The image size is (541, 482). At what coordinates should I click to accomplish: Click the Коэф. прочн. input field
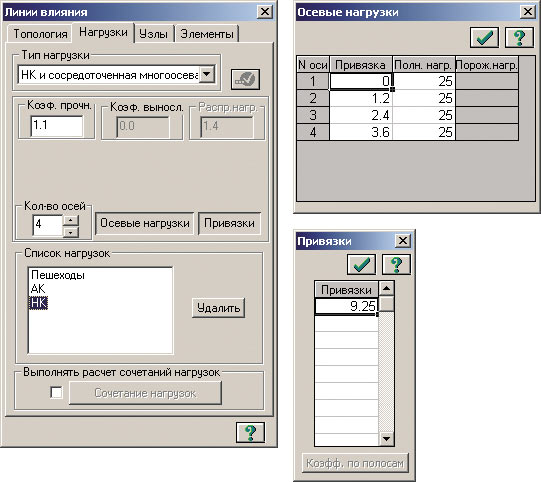coord(57,126)
